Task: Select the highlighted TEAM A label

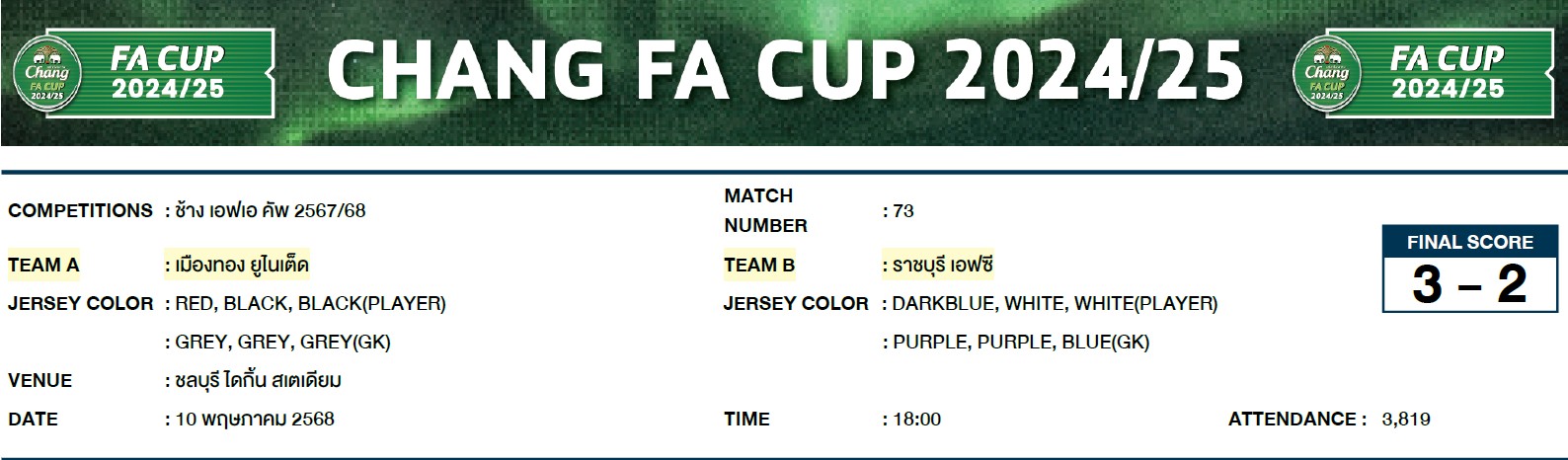Action: click(x=43, y=266)
